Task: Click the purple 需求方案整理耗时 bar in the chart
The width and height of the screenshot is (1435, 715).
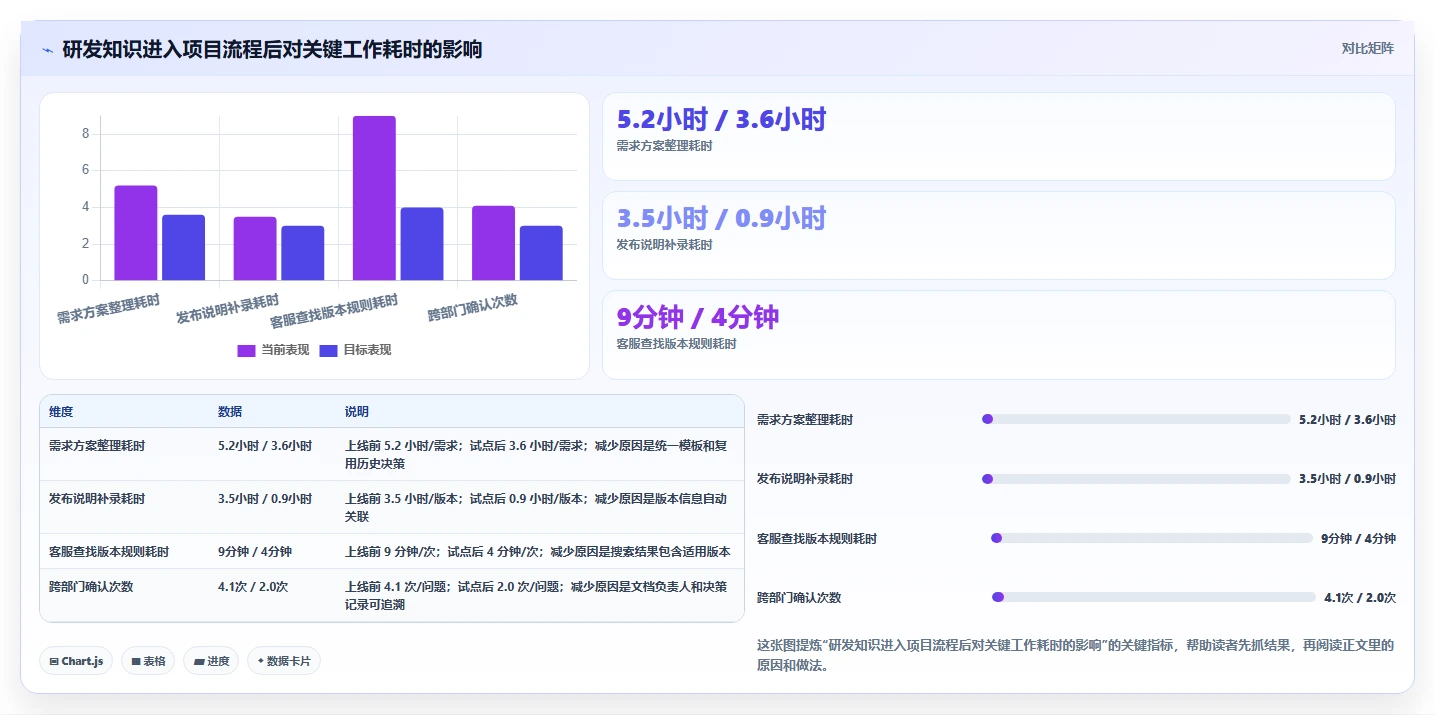Action: point(135,233)
